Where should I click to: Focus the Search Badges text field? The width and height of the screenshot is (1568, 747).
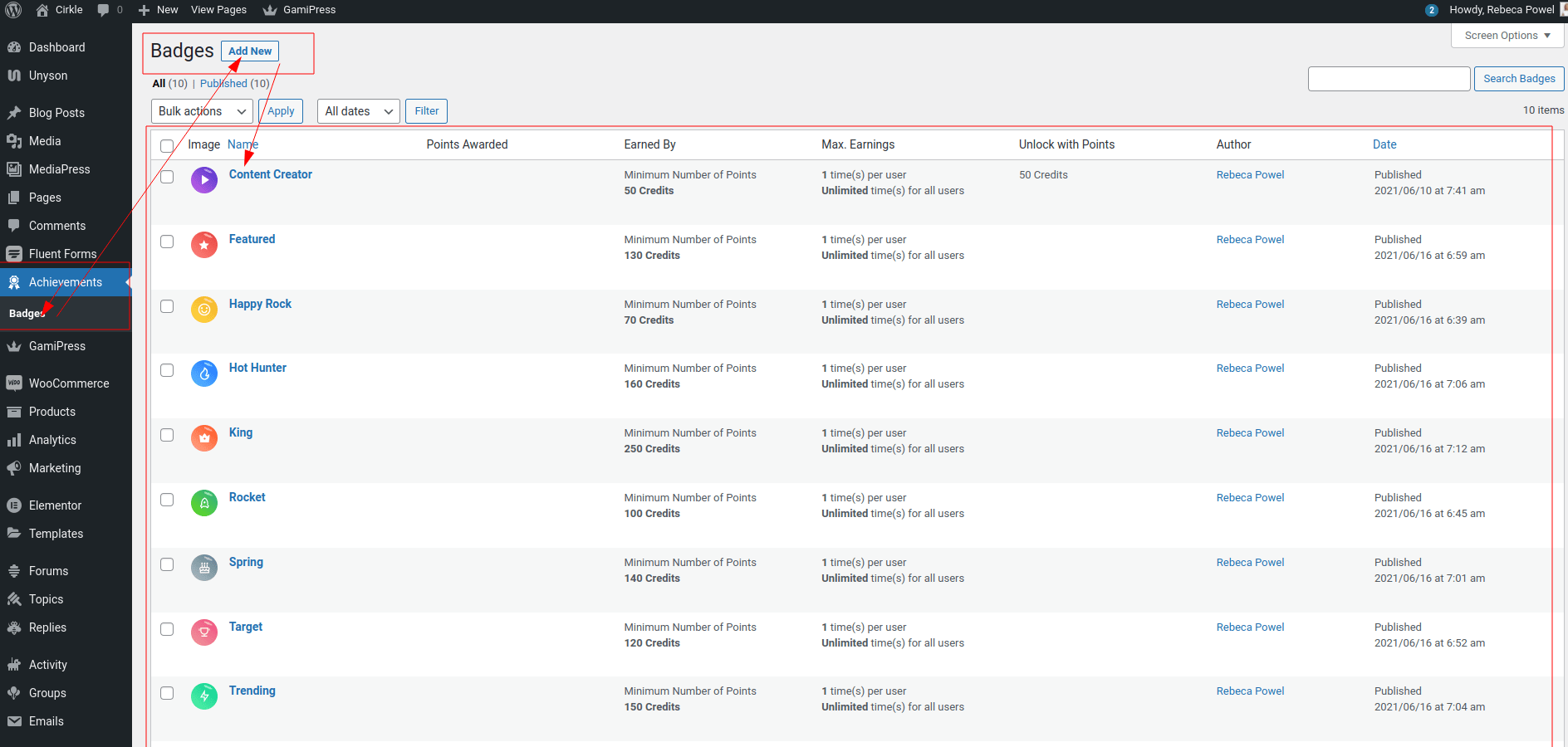[x=1389, y=79]
